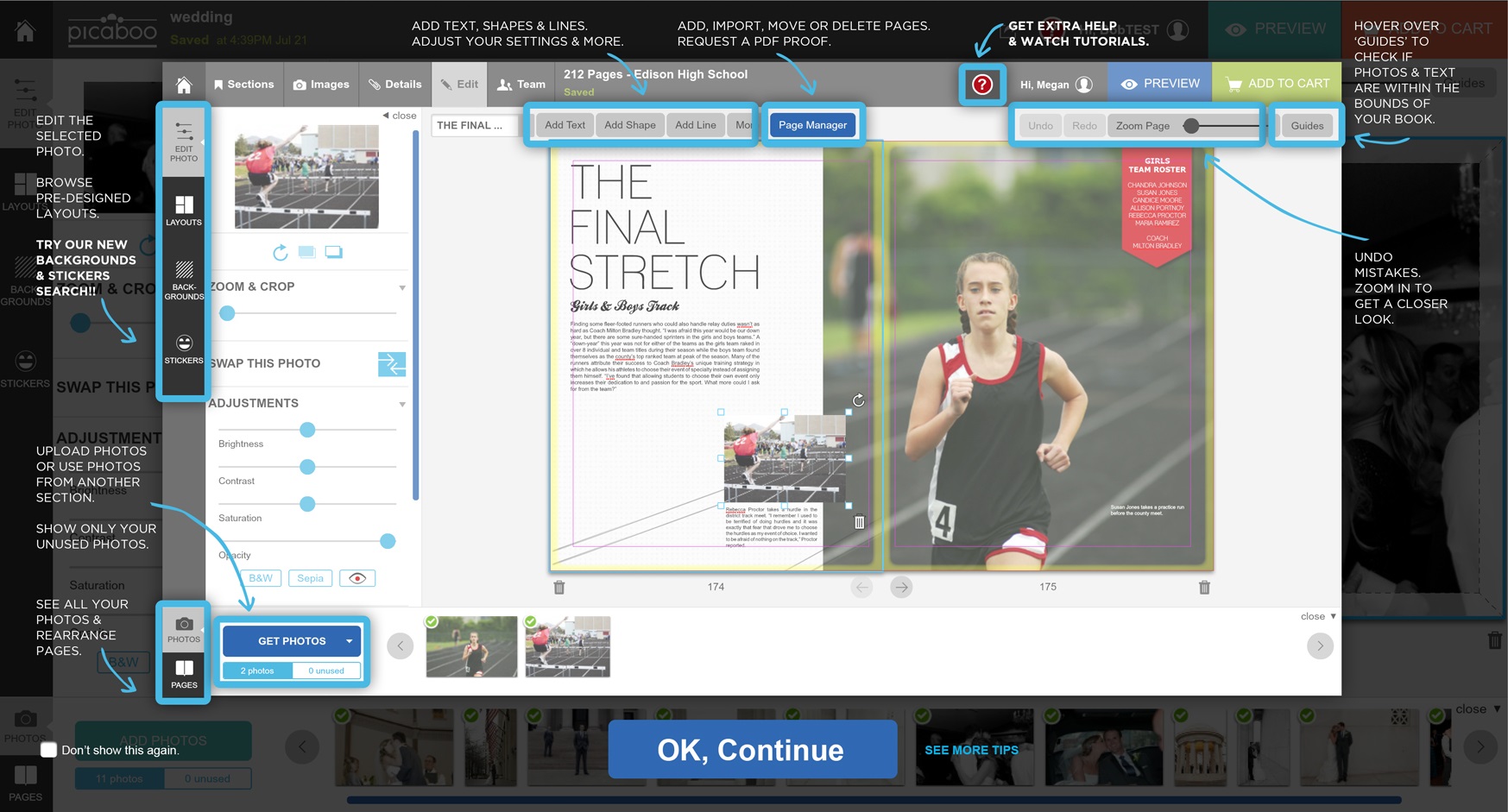The height and width of the screenshot is (812, 1508).
Task: Check 'Don't show this again' checkbox
Action: coord(49,750)
